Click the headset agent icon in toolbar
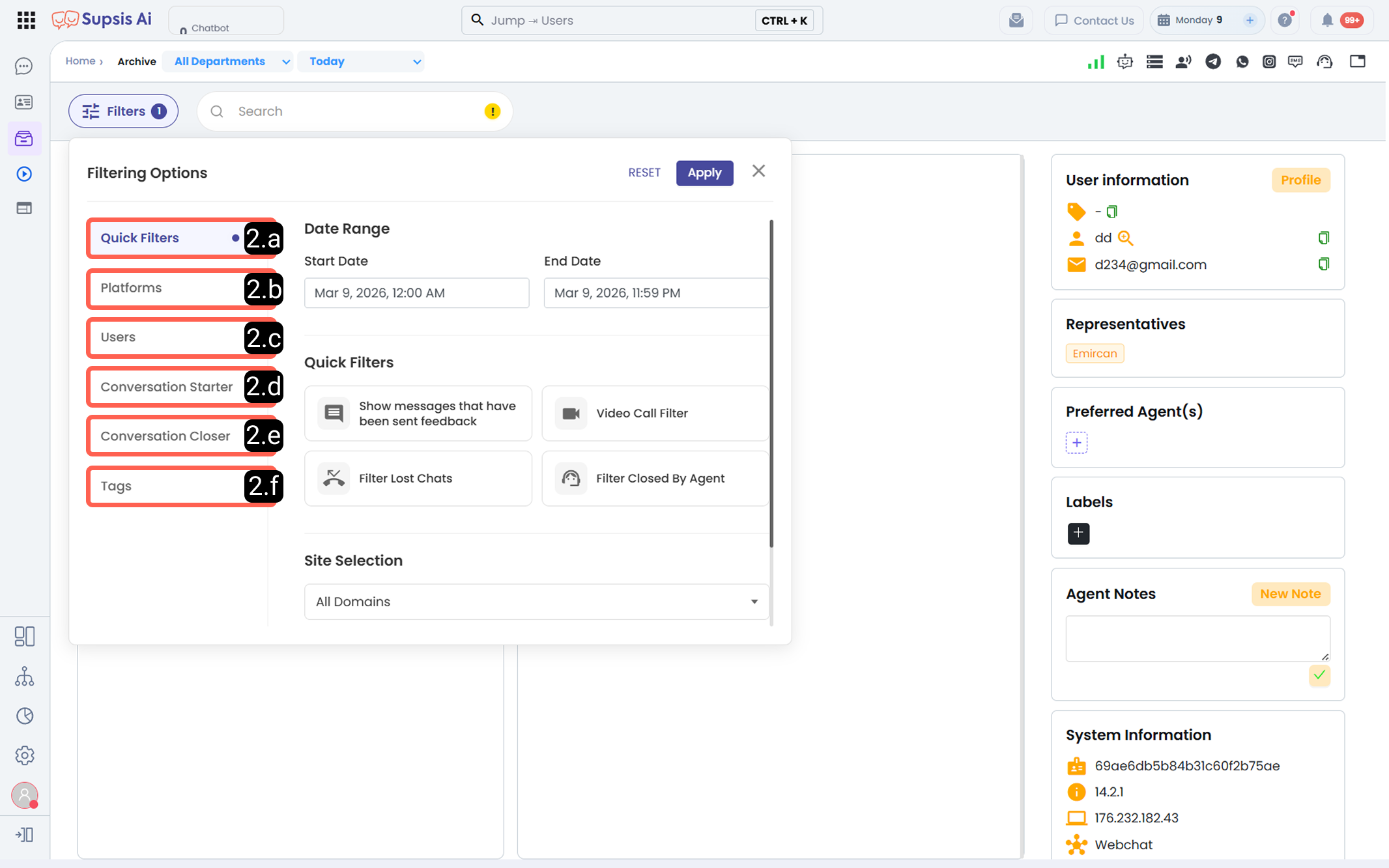Screen dimensions: 1389x868 (1325, 62)
